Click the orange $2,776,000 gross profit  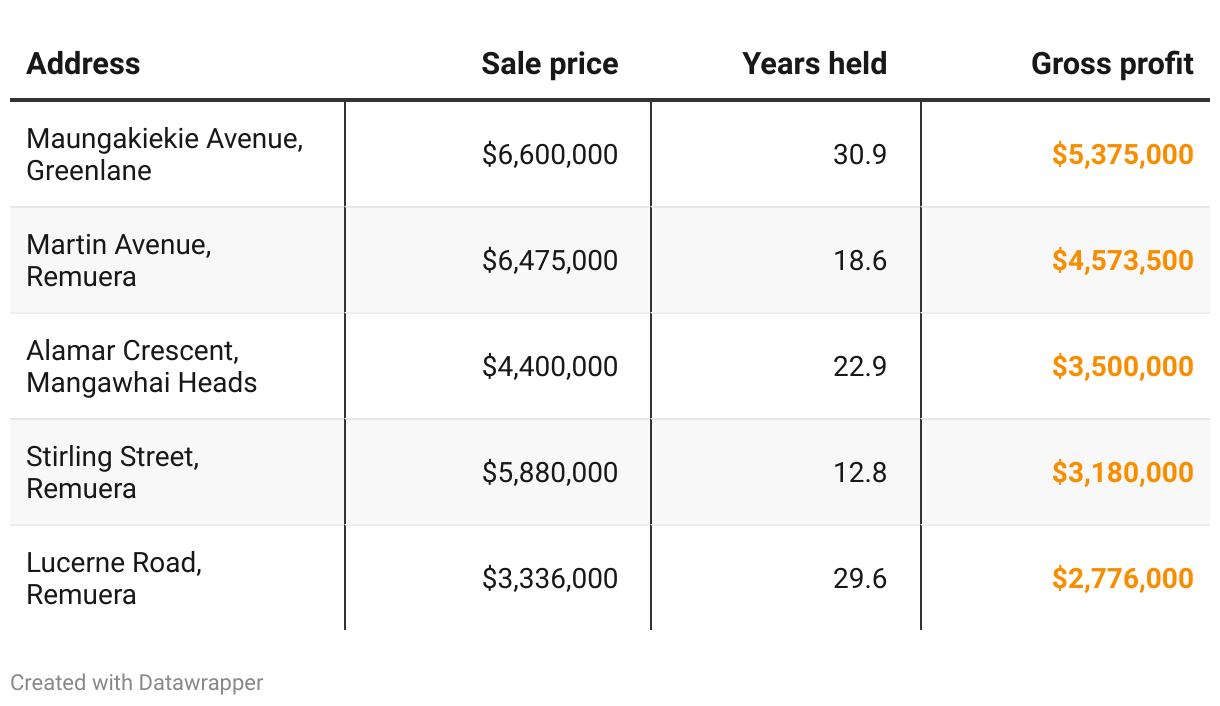[1122, 578]
